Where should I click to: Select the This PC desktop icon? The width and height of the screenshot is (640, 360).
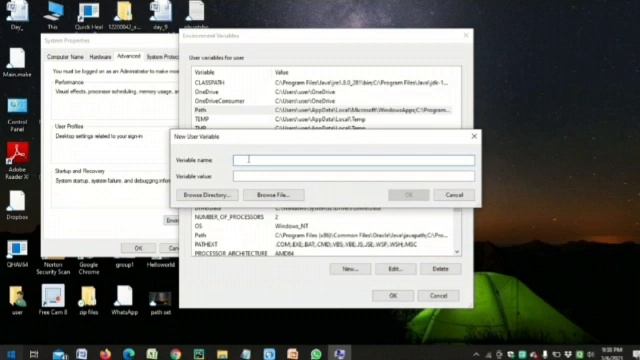point(53,16)
